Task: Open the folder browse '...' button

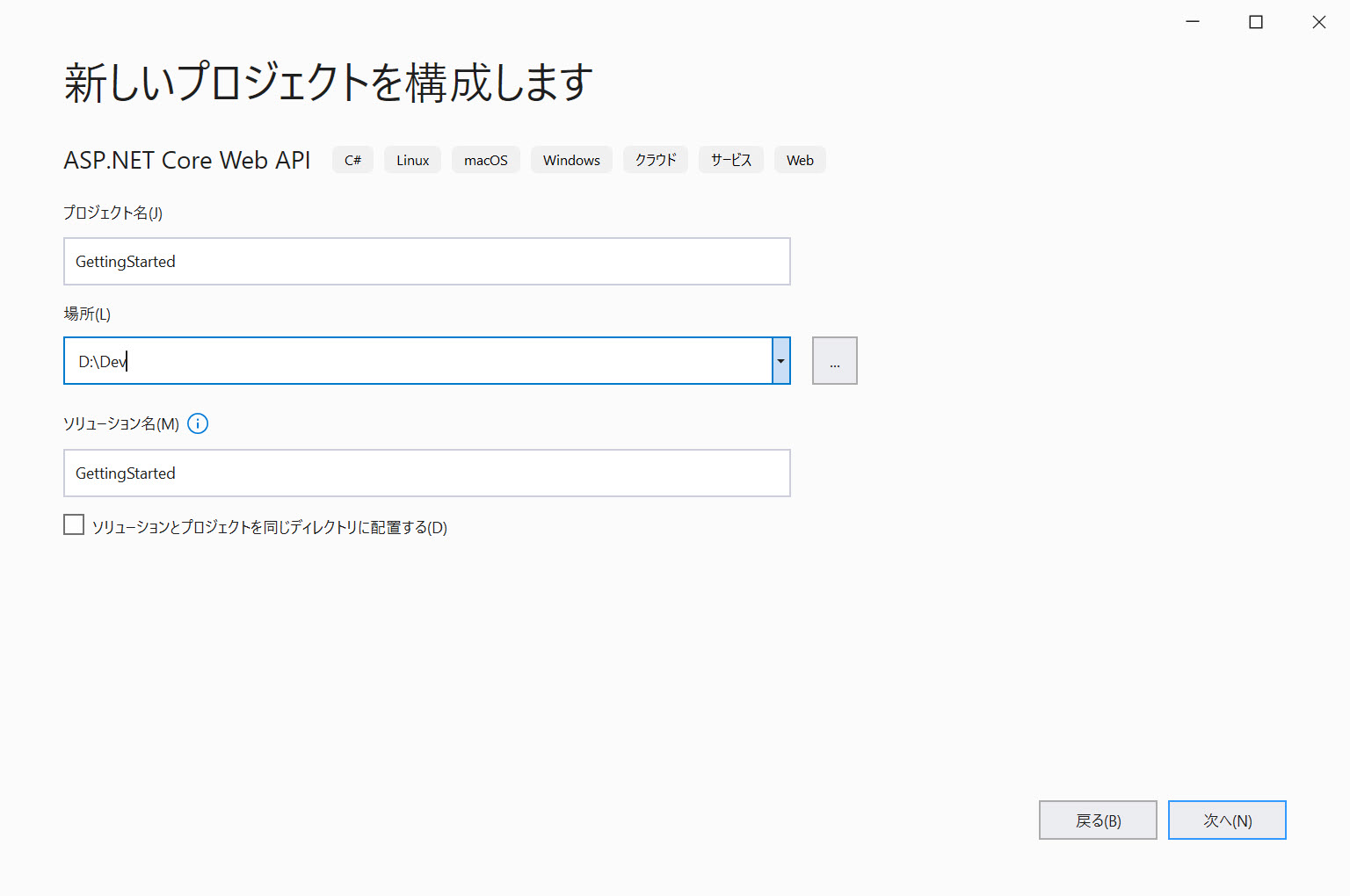Action: 834,361
